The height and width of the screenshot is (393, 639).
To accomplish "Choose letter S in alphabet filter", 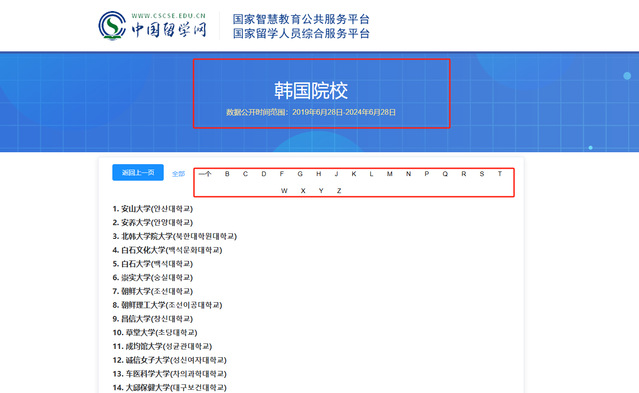I will pos(482,174).
